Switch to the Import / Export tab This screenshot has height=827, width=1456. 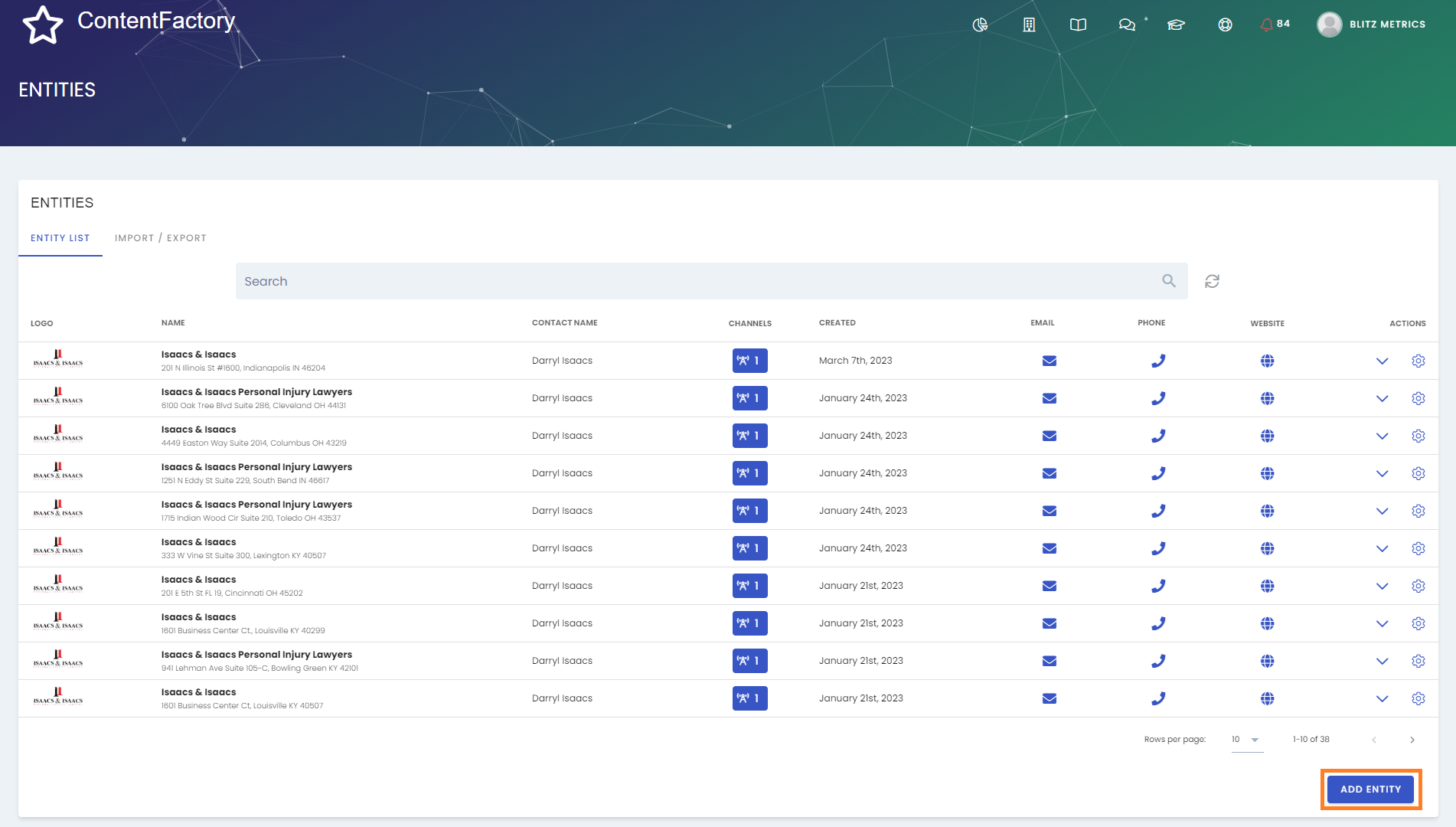pyautogui.click(x=161, y=238)
